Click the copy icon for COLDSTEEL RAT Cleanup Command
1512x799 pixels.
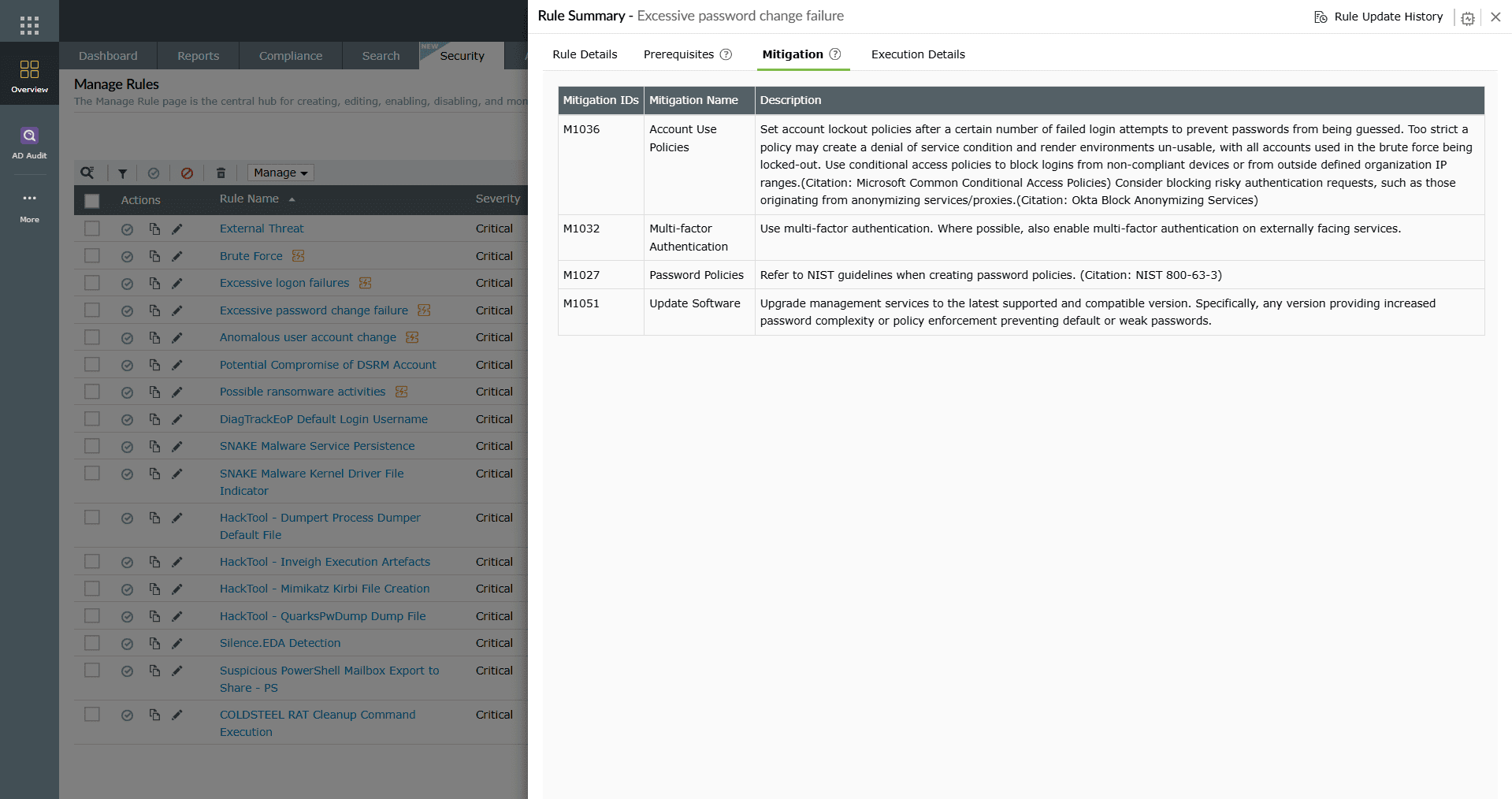154,715
